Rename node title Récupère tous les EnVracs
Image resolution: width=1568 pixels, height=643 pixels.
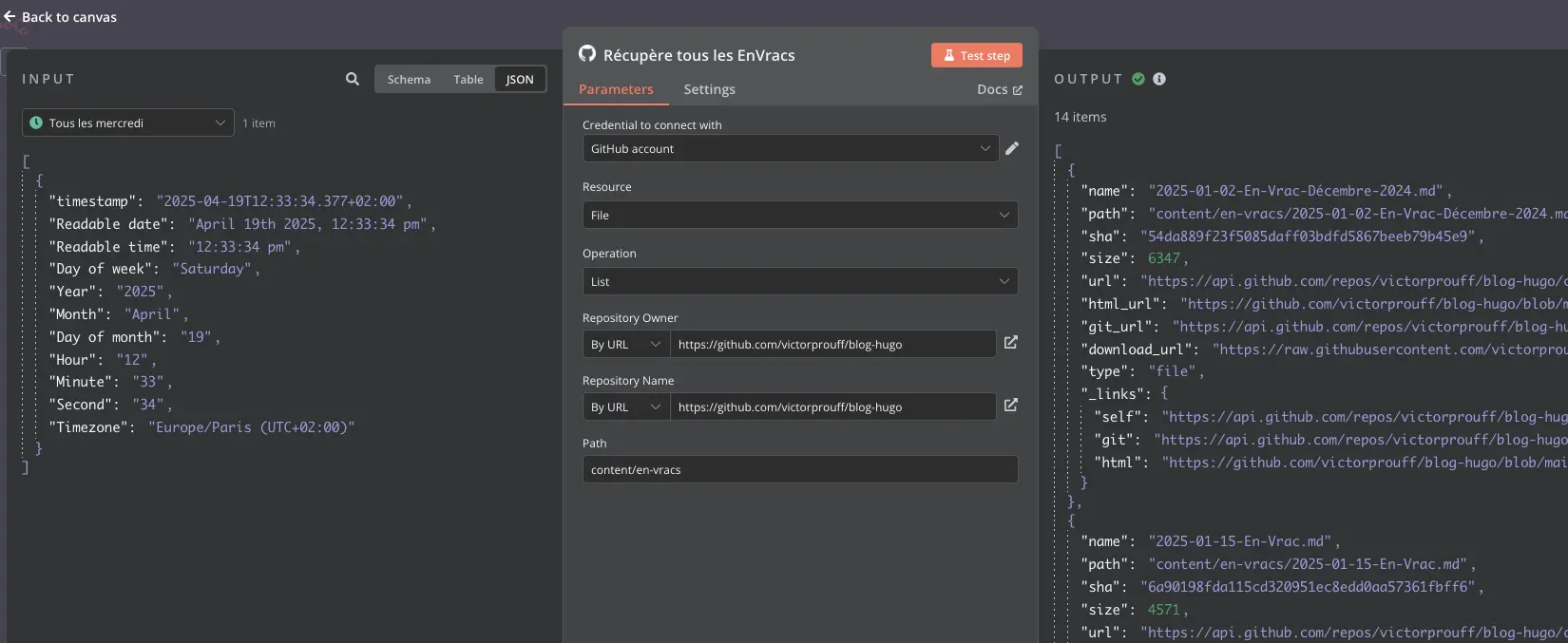tap(698, 55)
